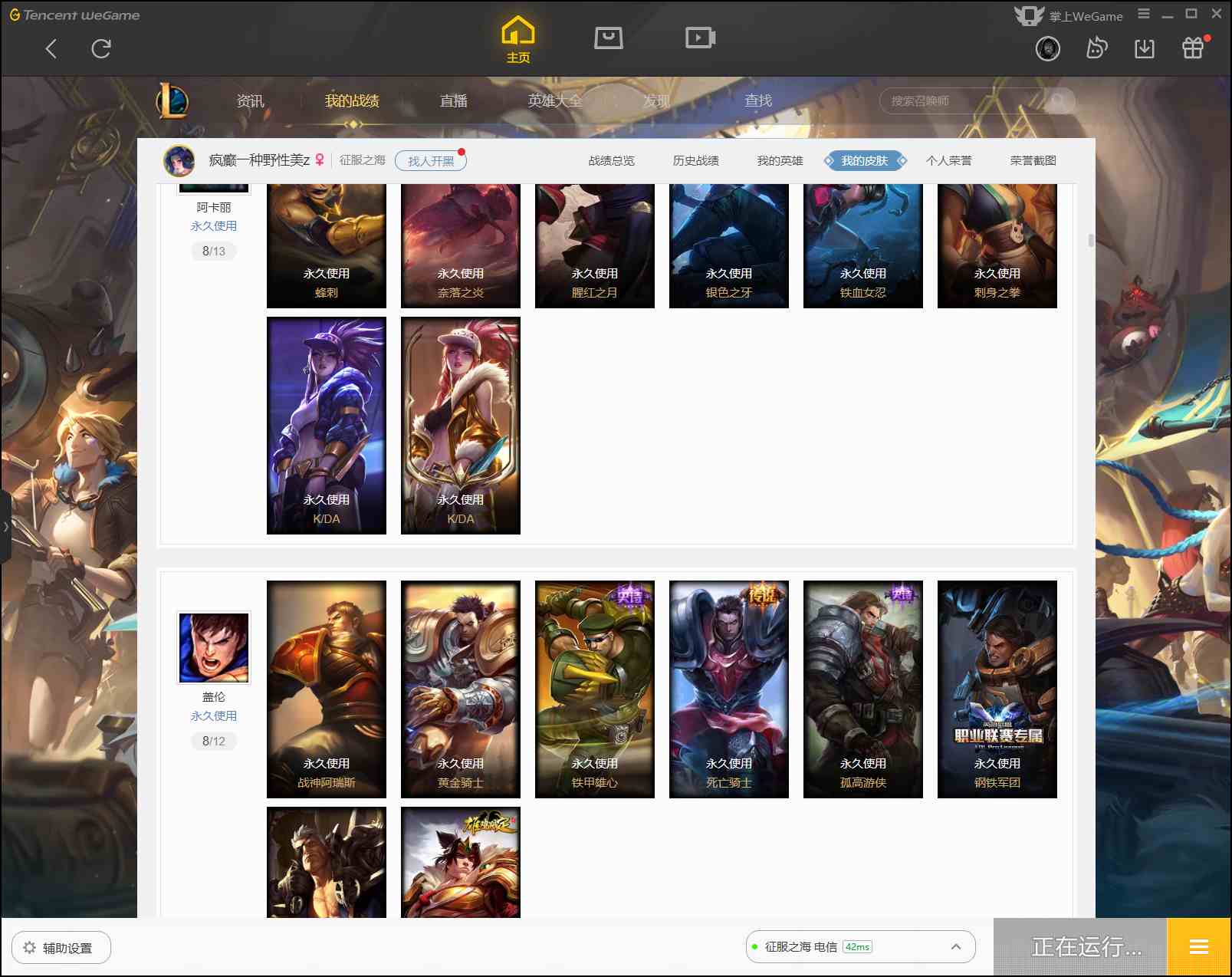
Task: Click the 找人开黑 button
Action: pos(431,161)
